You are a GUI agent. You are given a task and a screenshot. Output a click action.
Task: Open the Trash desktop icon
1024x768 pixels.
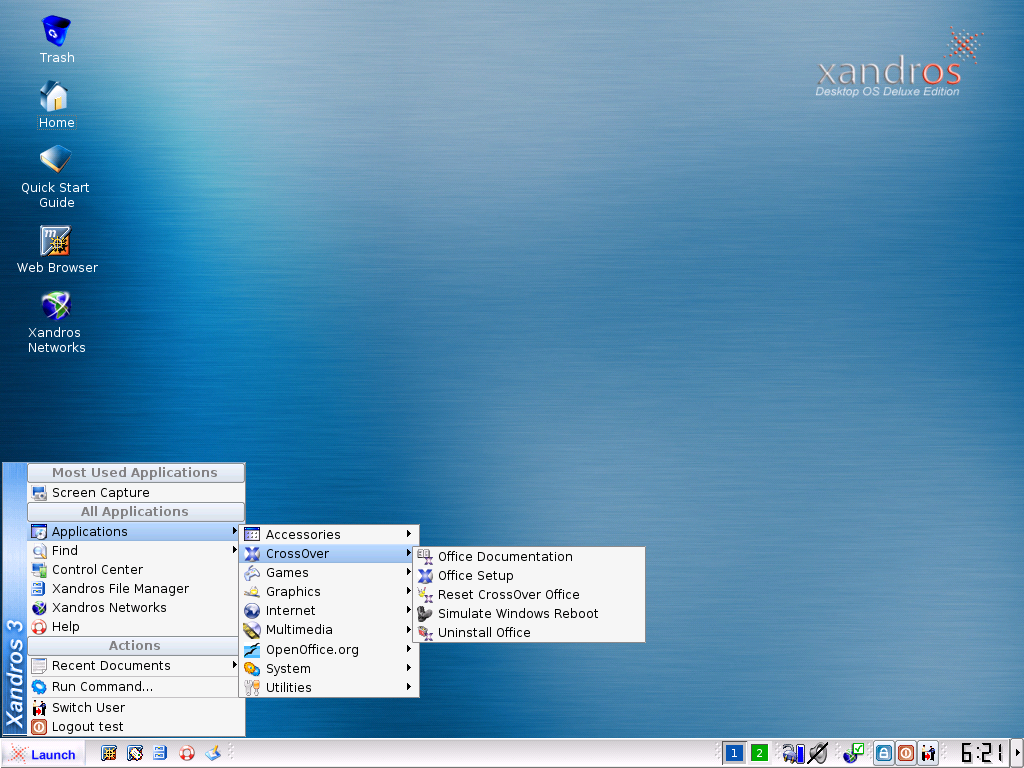56,39
